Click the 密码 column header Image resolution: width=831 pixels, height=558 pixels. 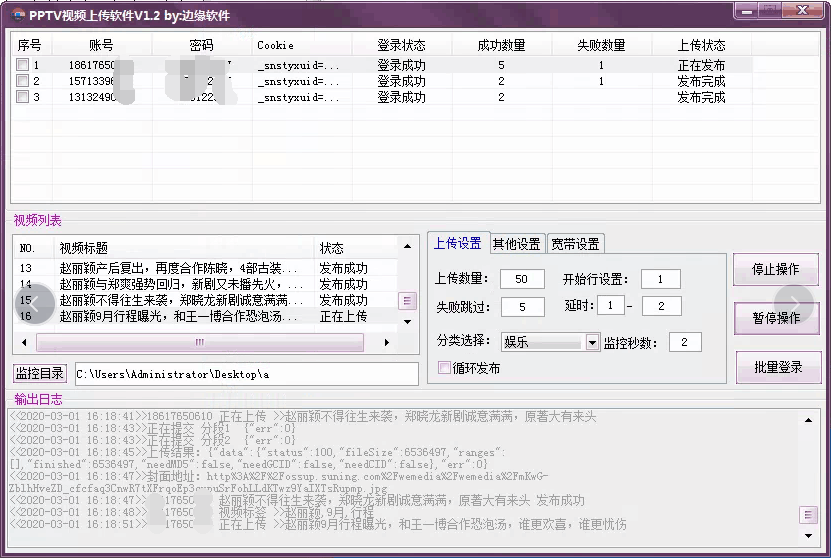(x=201, y=46)
